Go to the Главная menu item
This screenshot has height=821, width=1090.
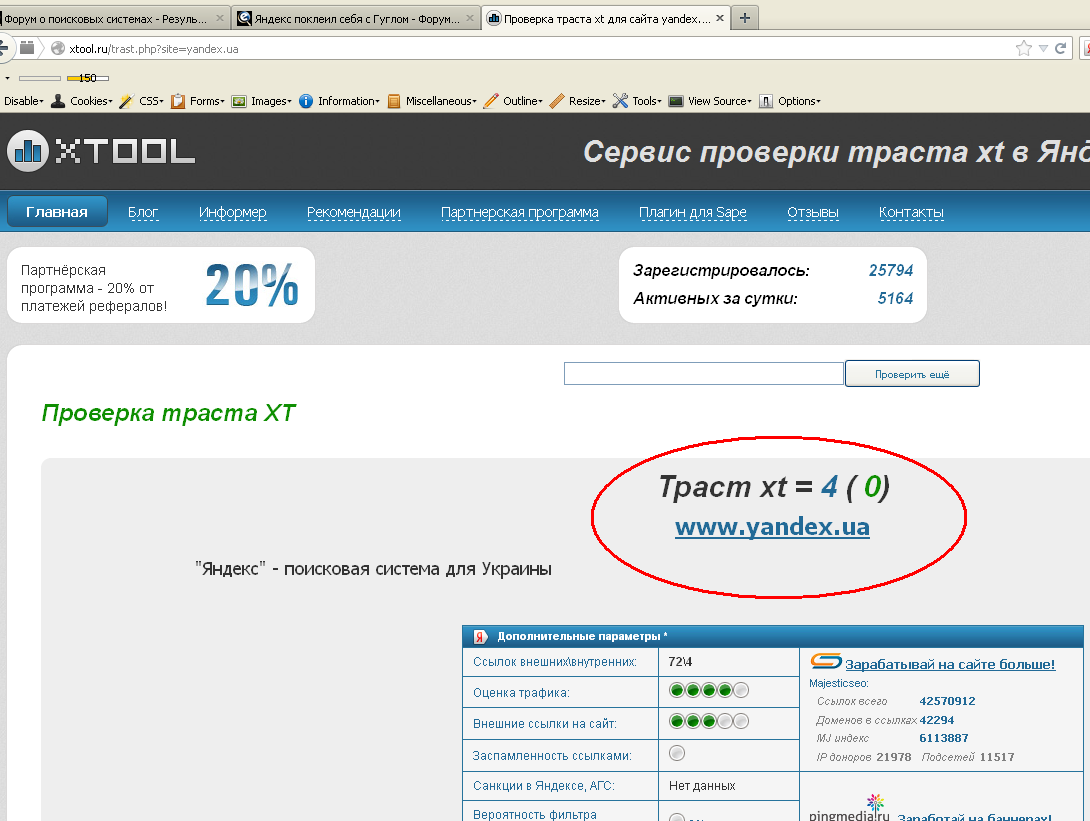[57, 212]
